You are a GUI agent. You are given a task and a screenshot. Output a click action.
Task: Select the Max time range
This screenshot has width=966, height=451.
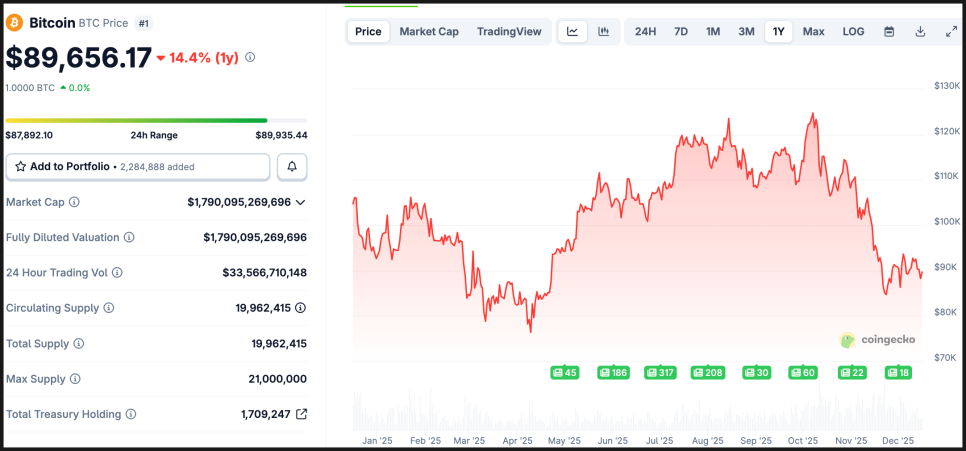813,31
